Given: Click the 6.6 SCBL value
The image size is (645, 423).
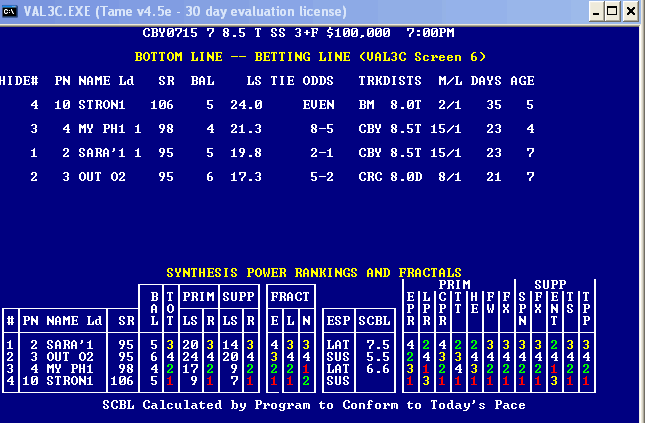Looking at the screenshot, I should (378, 369).
